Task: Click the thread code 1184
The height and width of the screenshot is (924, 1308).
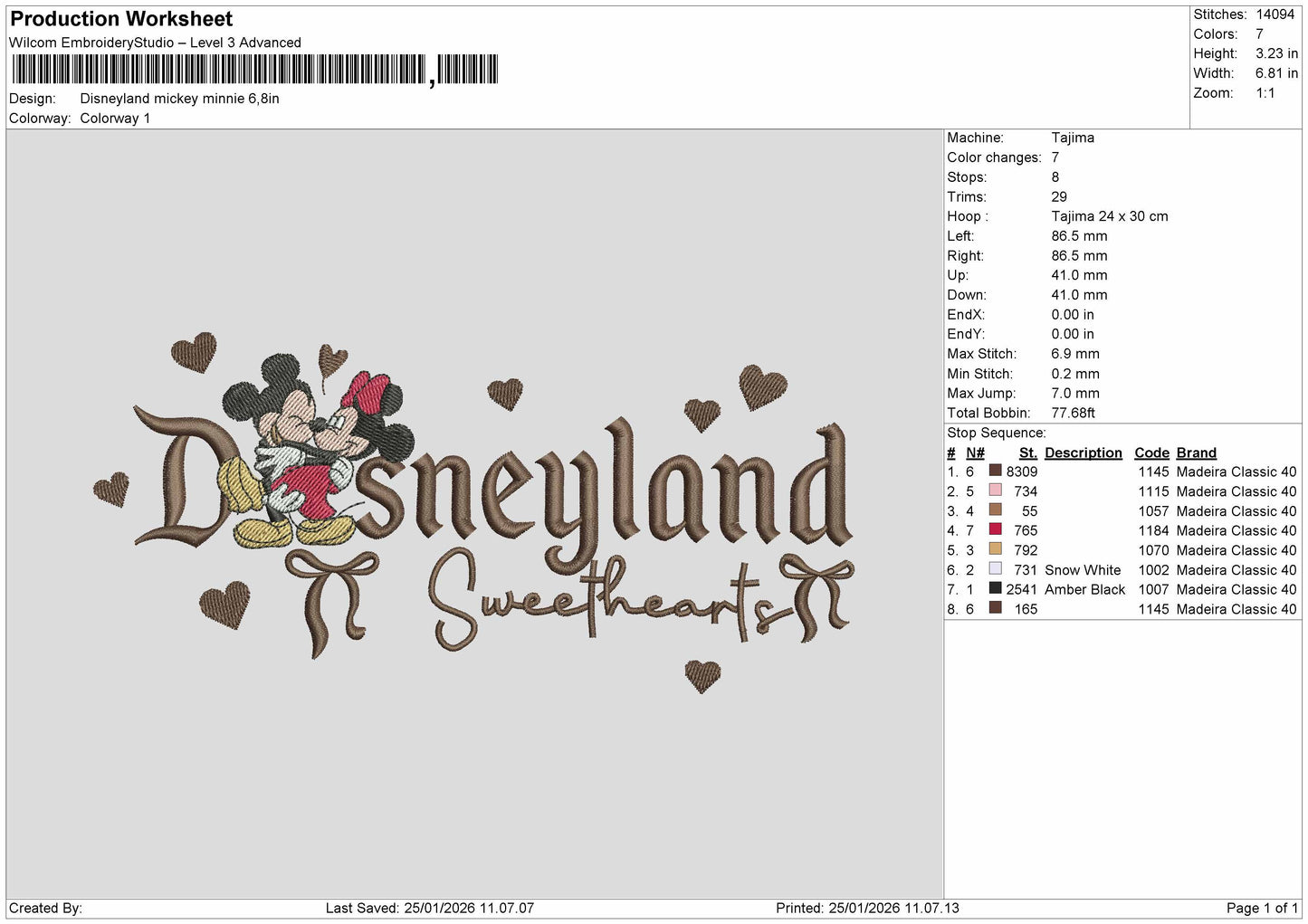Action: (x=1154, y=530)
